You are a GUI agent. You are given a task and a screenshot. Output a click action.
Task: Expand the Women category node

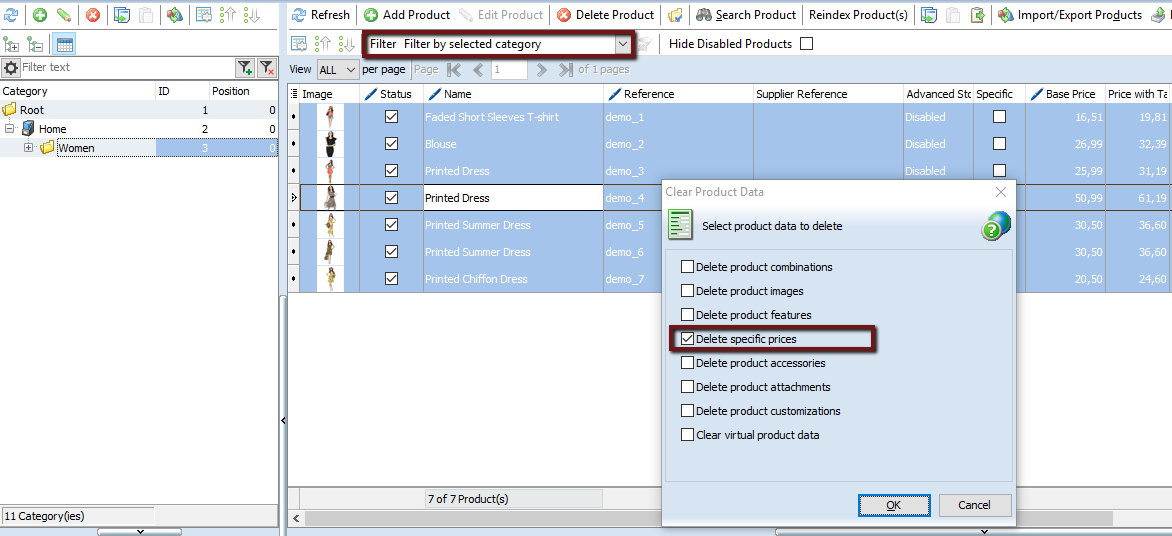coord(29,148)
